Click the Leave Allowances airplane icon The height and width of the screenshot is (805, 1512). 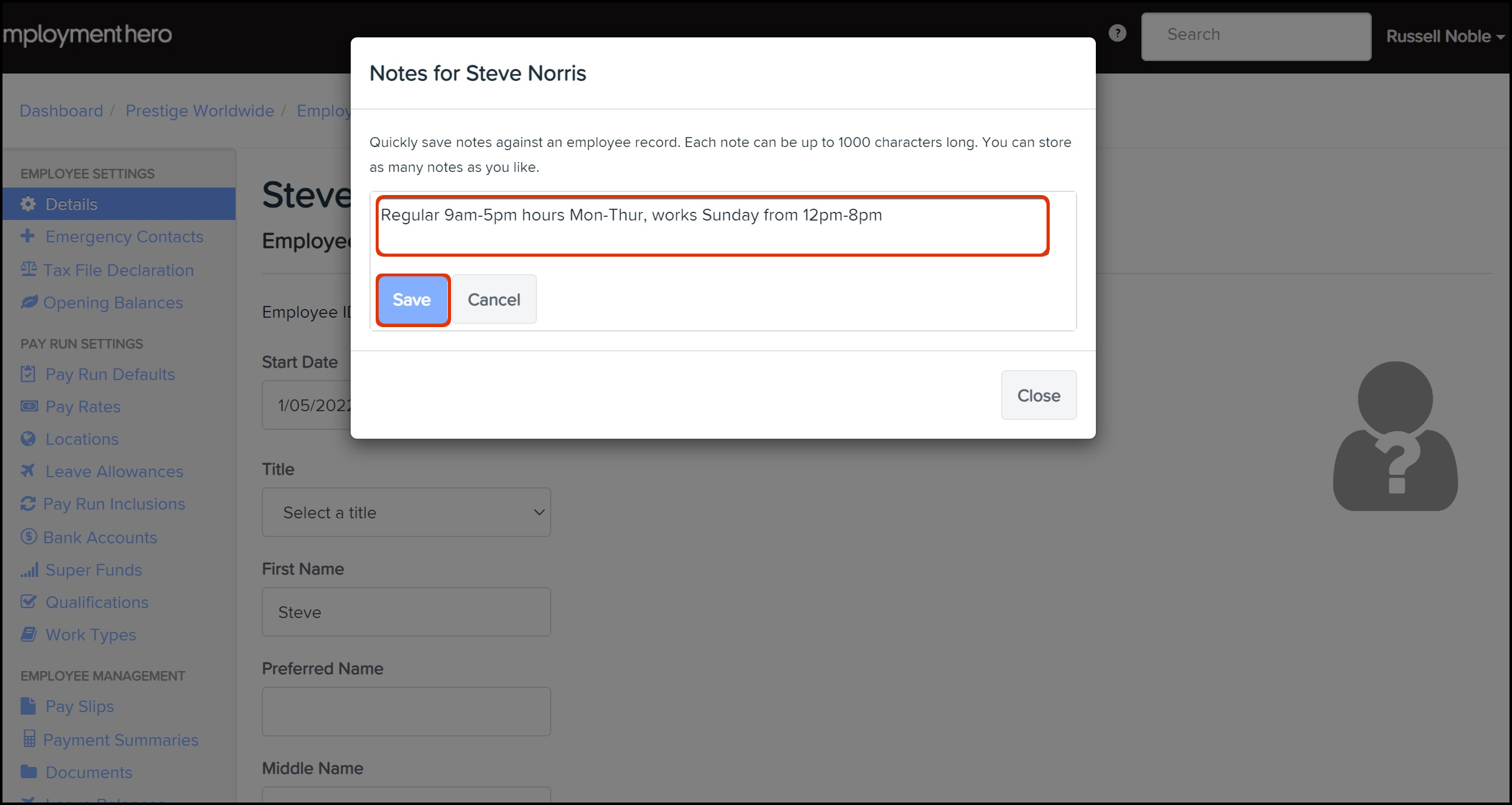tap(27, 471)
